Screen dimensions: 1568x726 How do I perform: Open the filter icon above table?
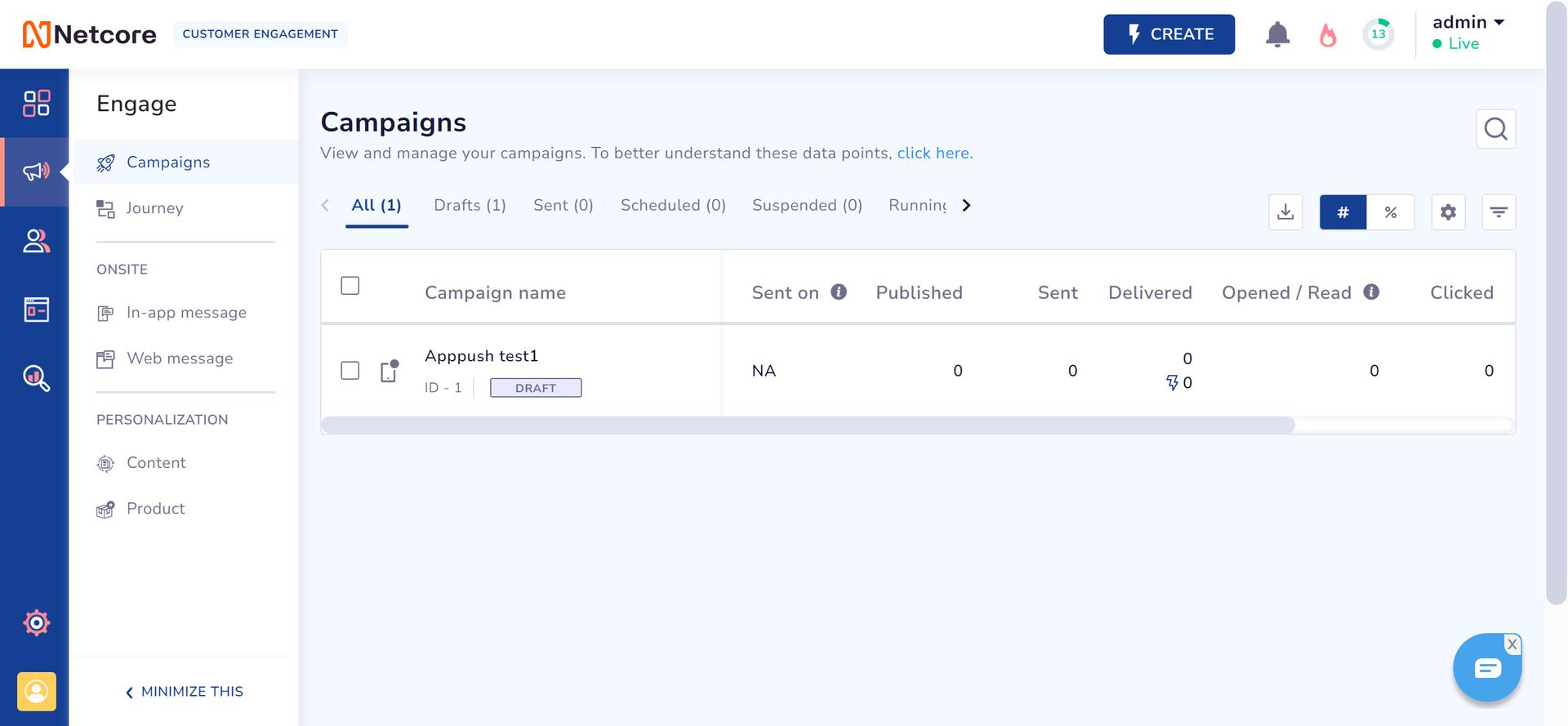(x=1499, y=212)
